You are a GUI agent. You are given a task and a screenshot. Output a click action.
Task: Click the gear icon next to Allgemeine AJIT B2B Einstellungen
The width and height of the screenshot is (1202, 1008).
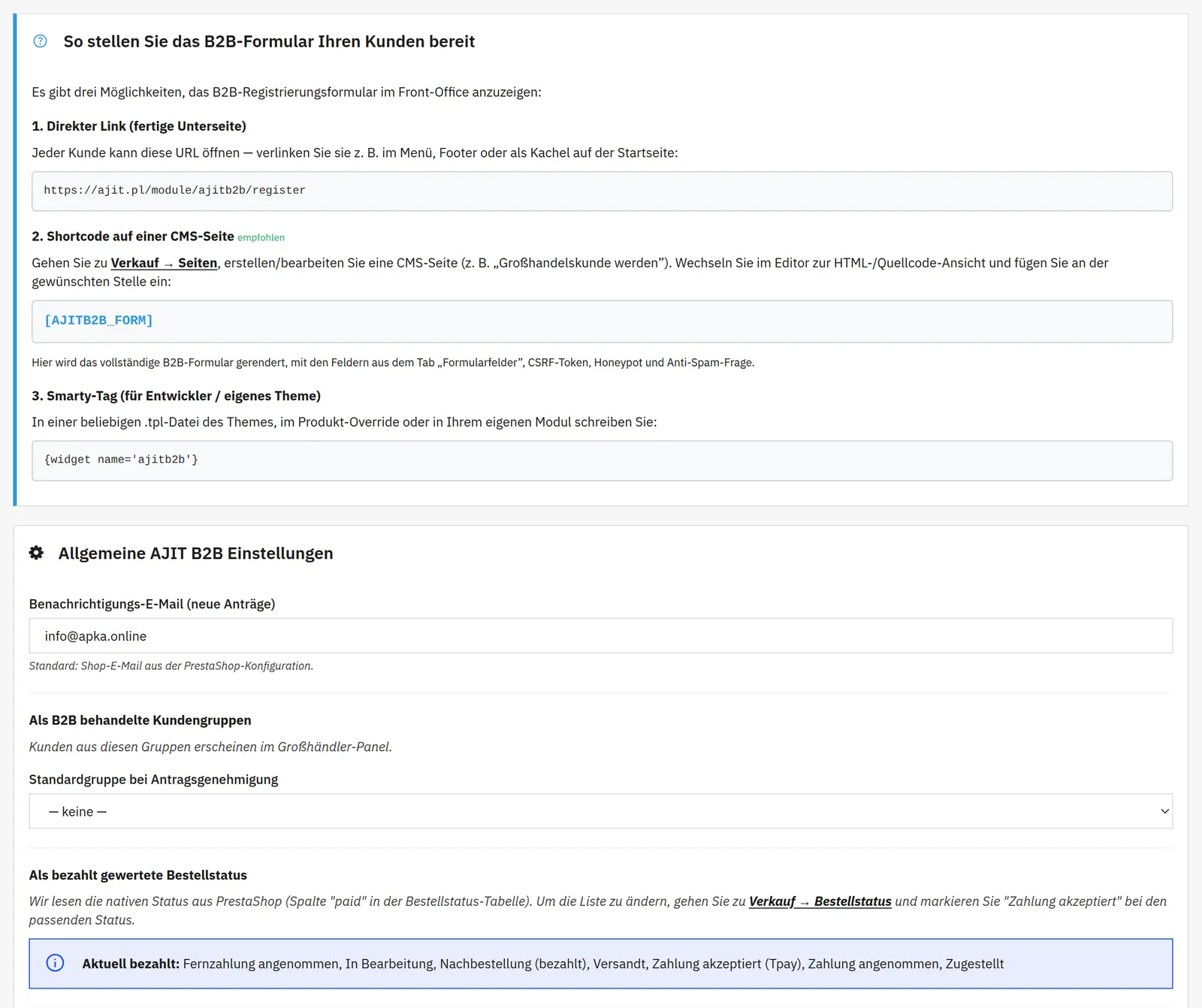36,553
